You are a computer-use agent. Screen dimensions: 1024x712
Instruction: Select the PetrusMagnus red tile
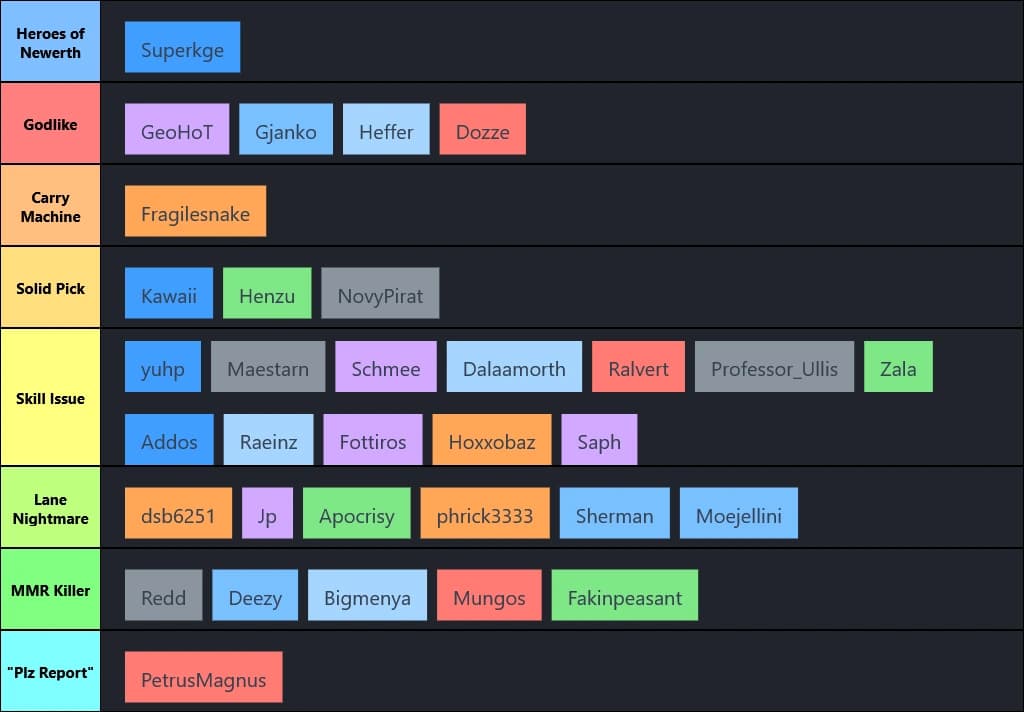click(x=203, y=677)
